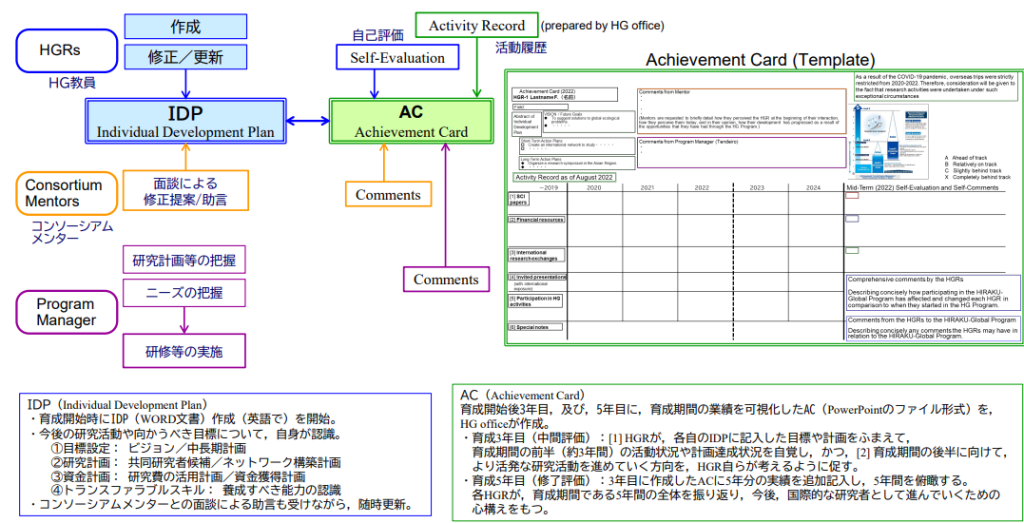Select the 作成 box
The height and width of the screenshot is (523, 1024).
coord(185,27)
